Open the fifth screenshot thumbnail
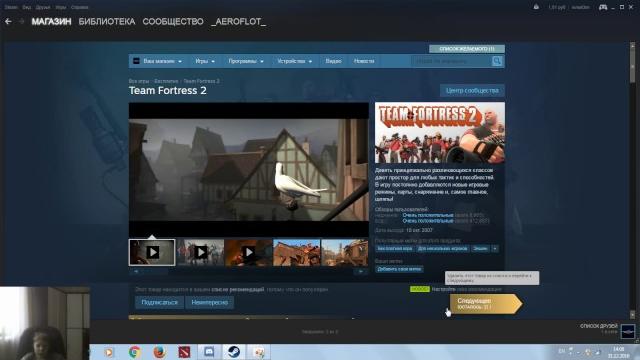The image size is (640, 360). (344, 252)
